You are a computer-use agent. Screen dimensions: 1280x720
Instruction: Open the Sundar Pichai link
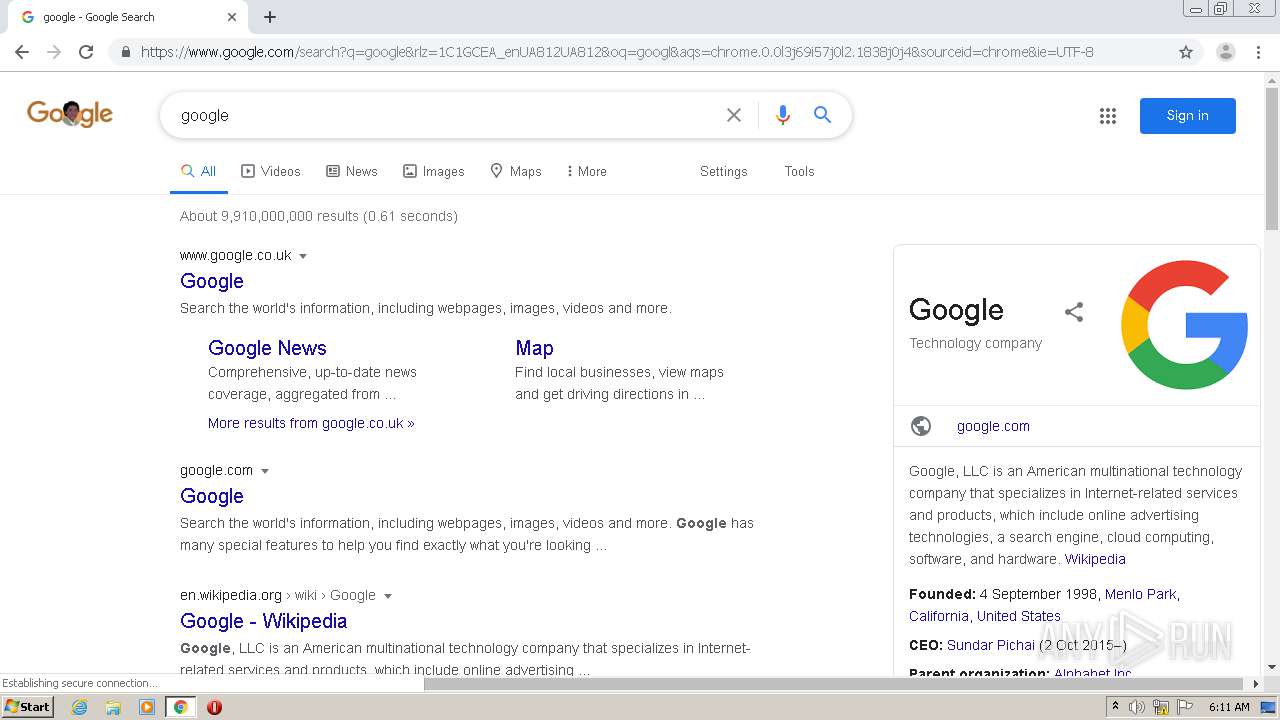(x=990, y=645)
